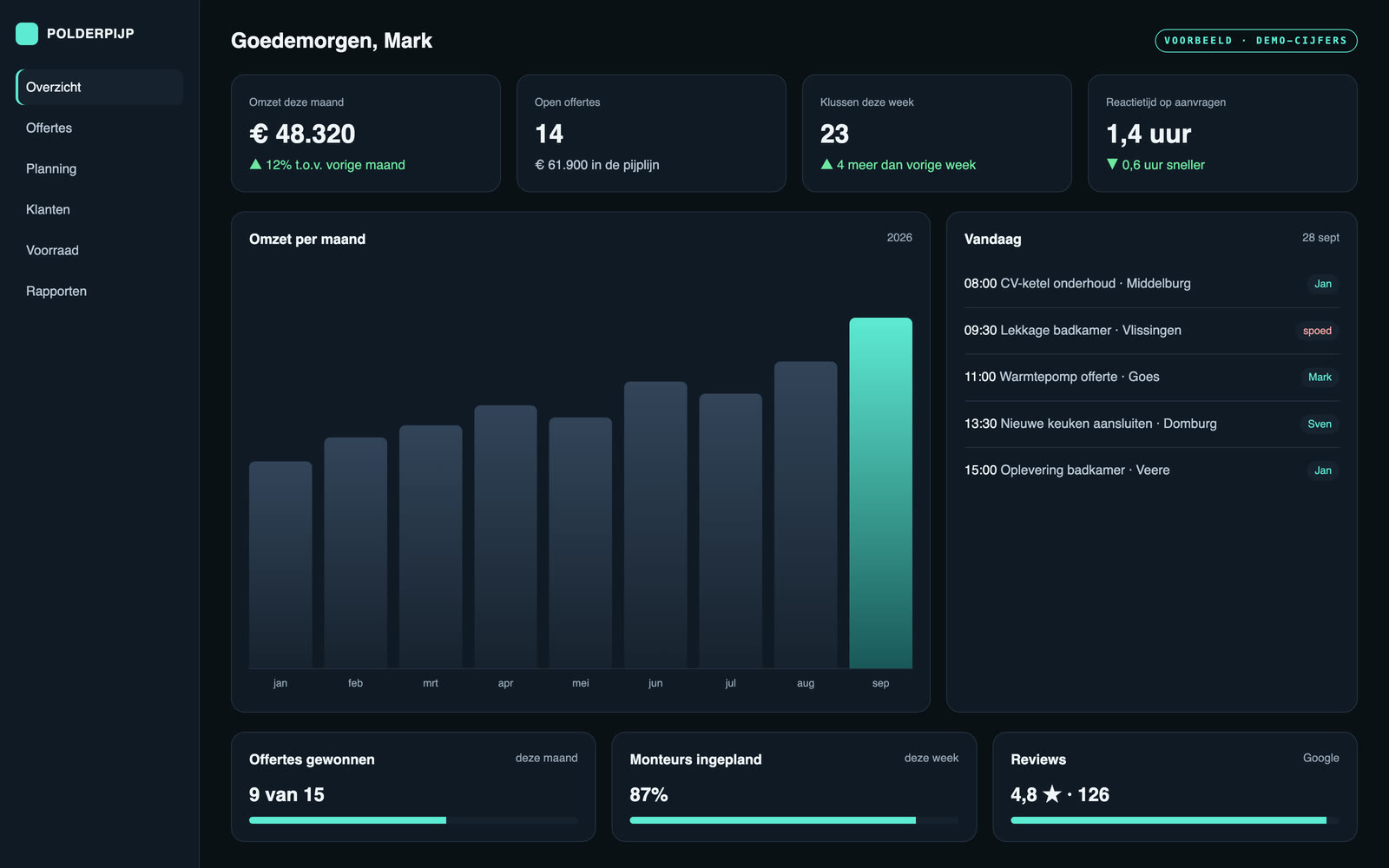Click the Offertes gewonnen progress bar
The width and height of the screenshot is (1389, 868).
(413, 820)
